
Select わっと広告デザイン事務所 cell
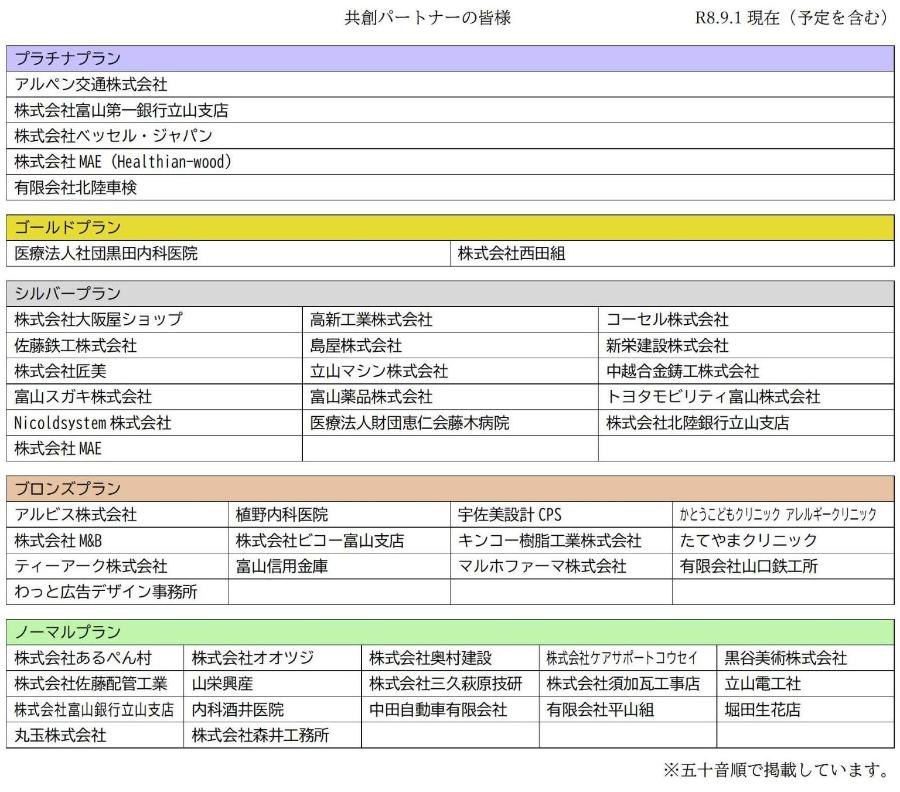[x=118, y=592]
